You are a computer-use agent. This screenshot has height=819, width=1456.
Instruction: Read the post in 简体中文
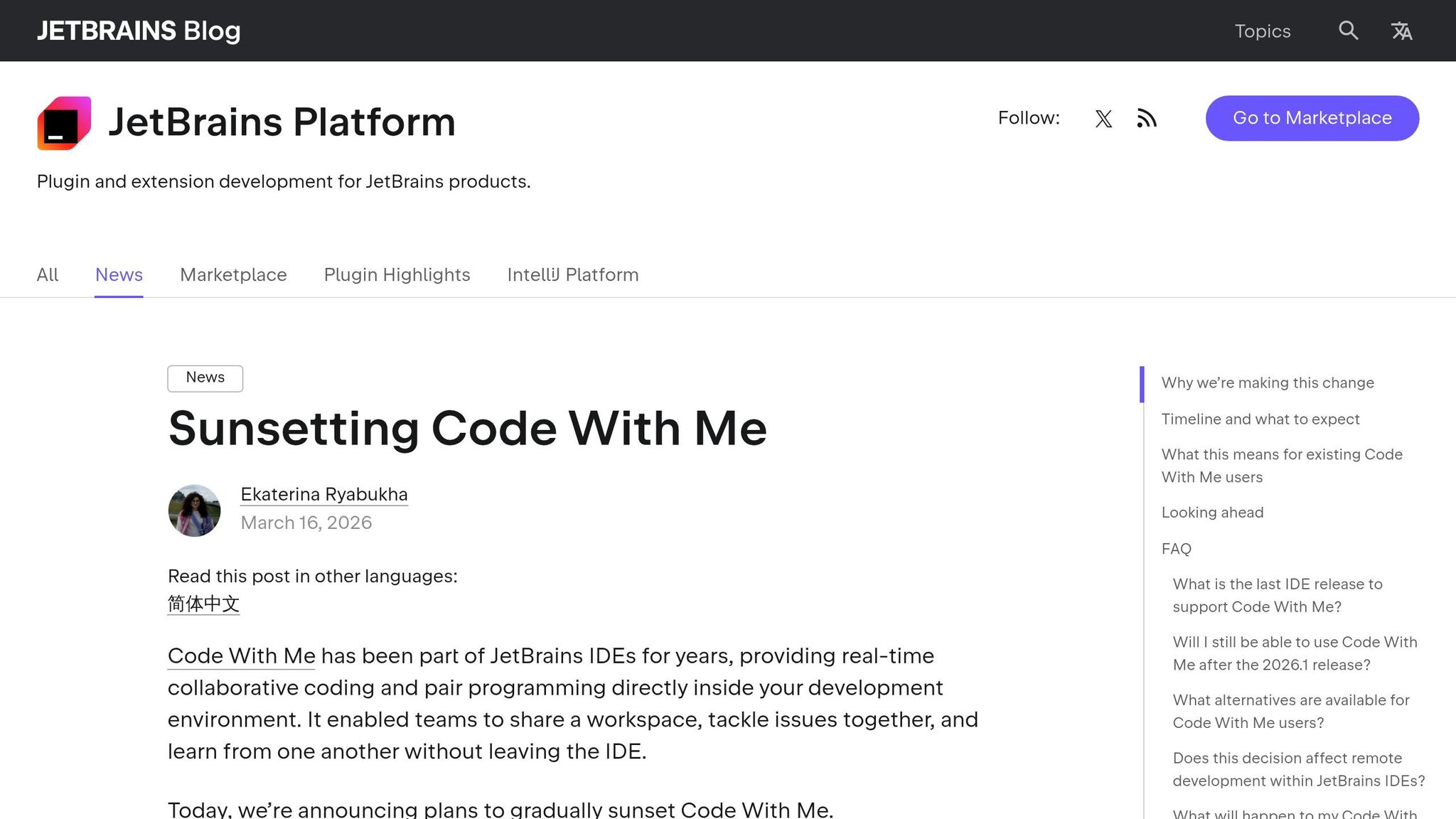[203, 604]
